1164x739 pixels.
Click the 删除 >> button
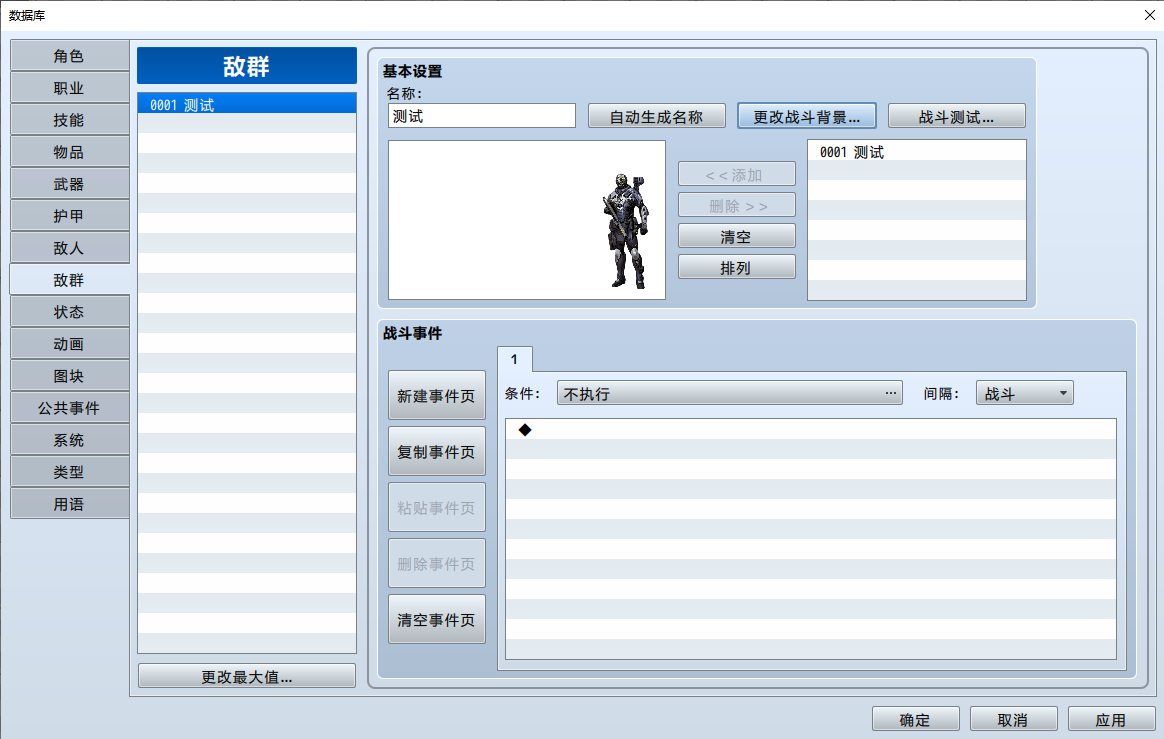[736, 206]
